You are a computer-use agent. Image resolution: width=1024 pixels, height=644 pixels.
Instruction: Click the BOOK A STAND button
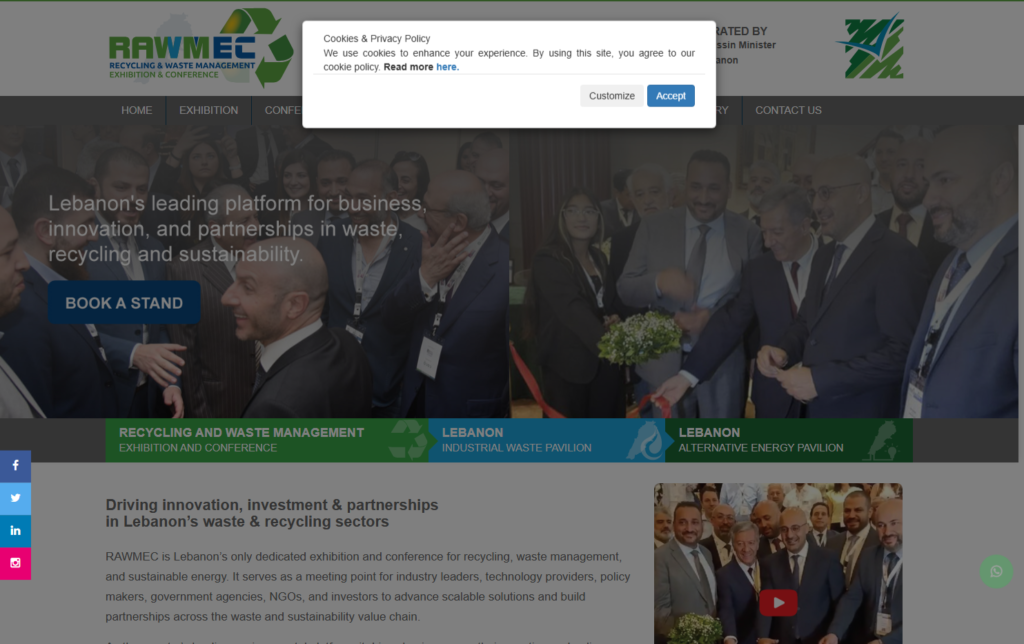point(124,303)
